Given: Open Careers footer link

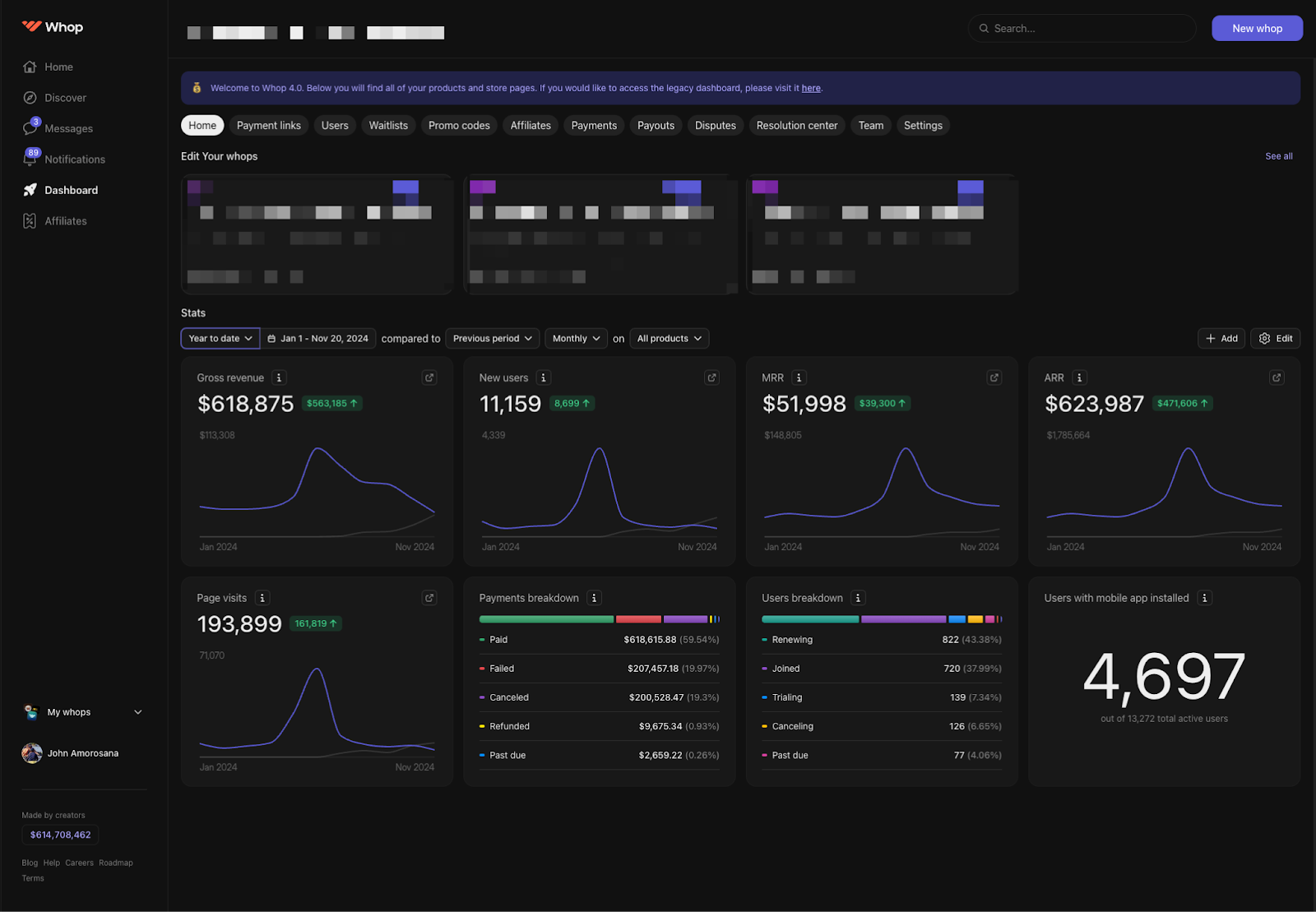Looking at the screenshot, I should pos(80,863).
